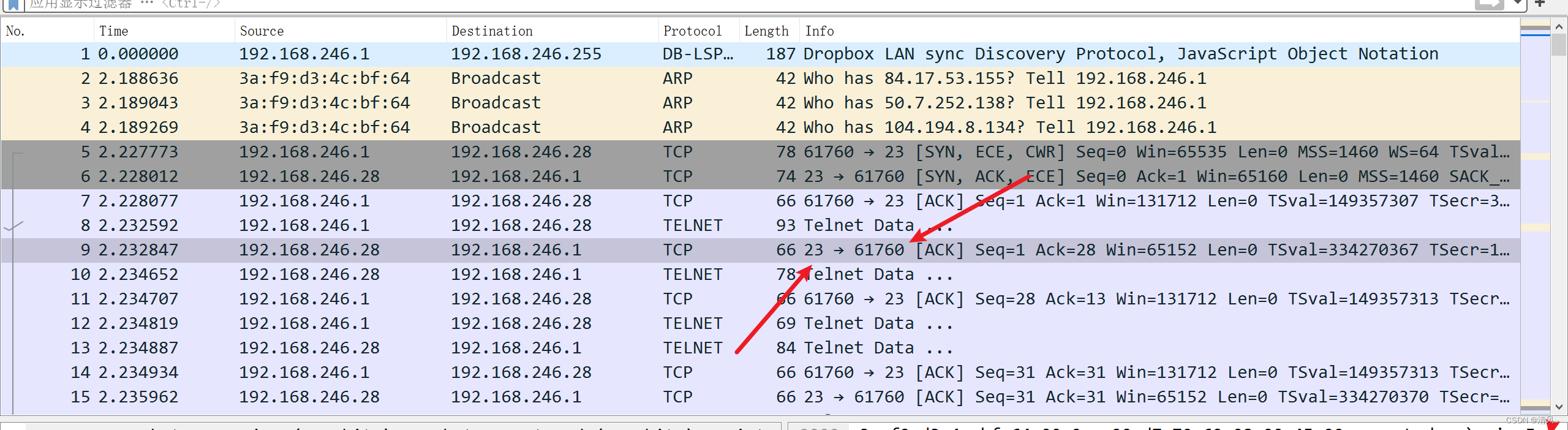
Task: Select ARP packet asking Who has 84.17.53.155
Action: (x=760, y=78)
